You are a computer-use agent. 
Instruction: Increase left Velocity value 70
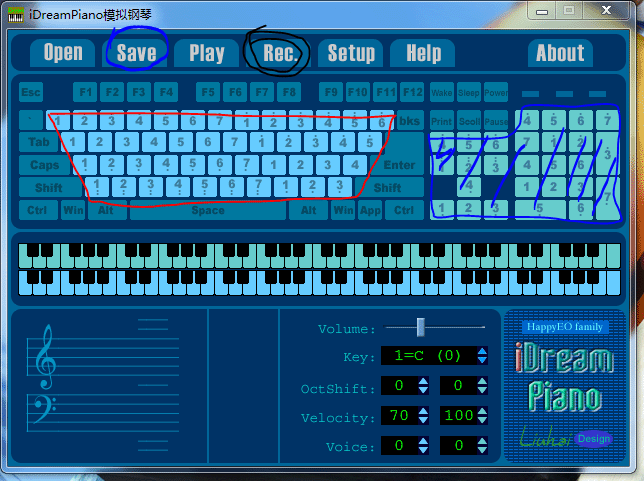(x=423, y=411)
